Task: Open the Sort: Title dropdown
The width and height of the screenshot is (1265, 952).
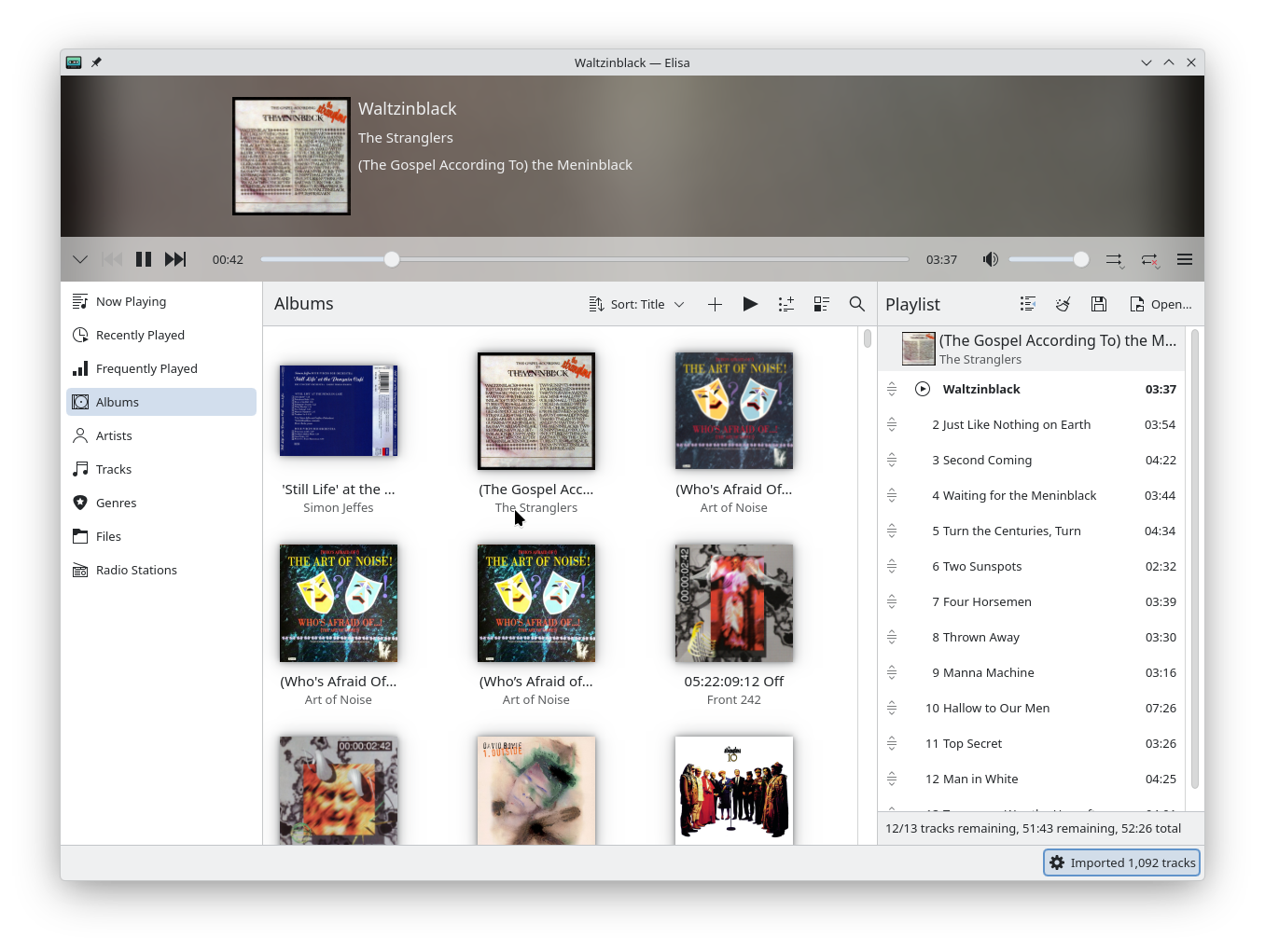Action: point(637,304)
